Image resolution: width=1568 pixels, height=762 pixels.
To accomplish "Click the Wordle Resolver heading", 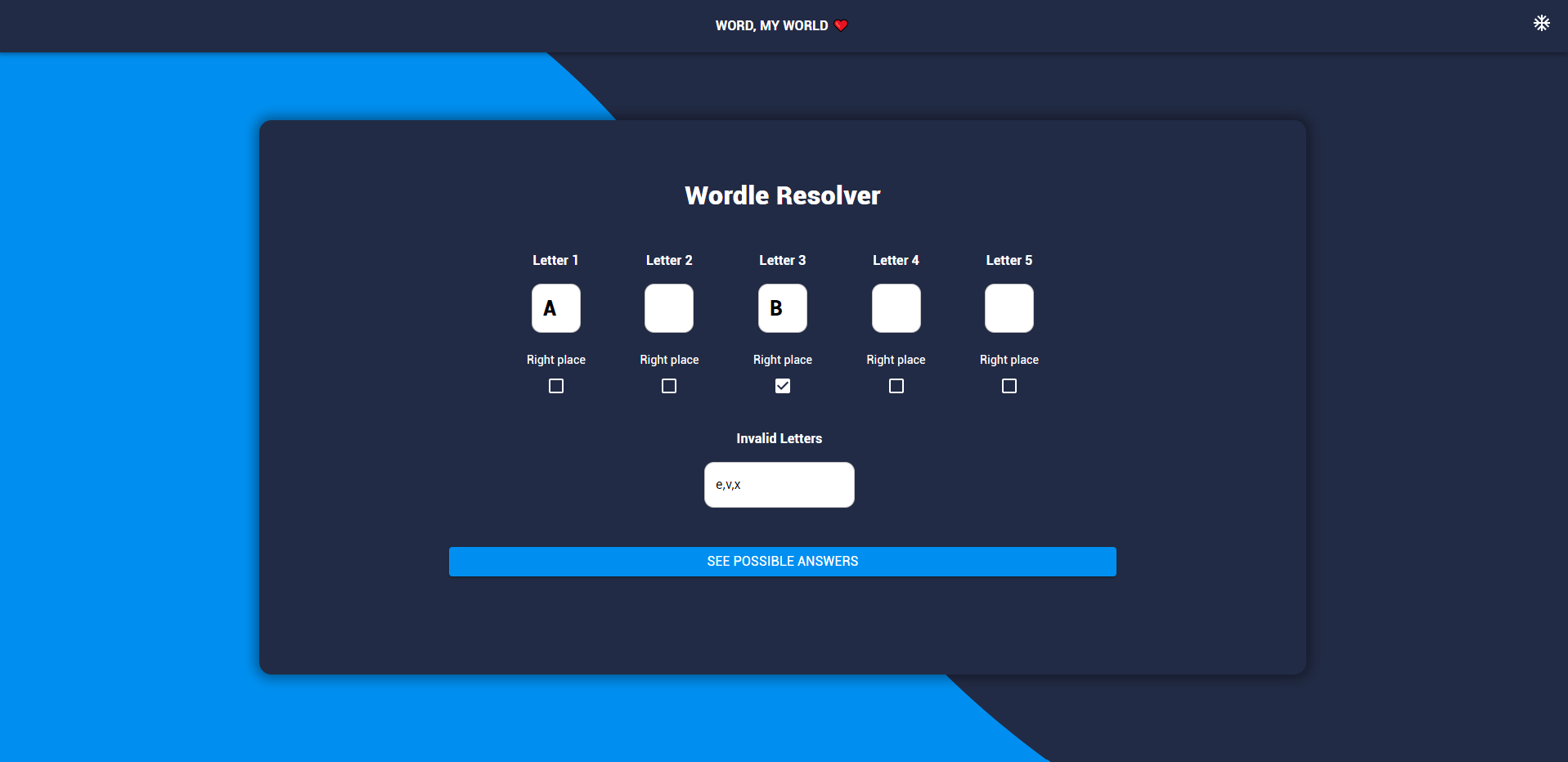I will [x=783, y=195].
